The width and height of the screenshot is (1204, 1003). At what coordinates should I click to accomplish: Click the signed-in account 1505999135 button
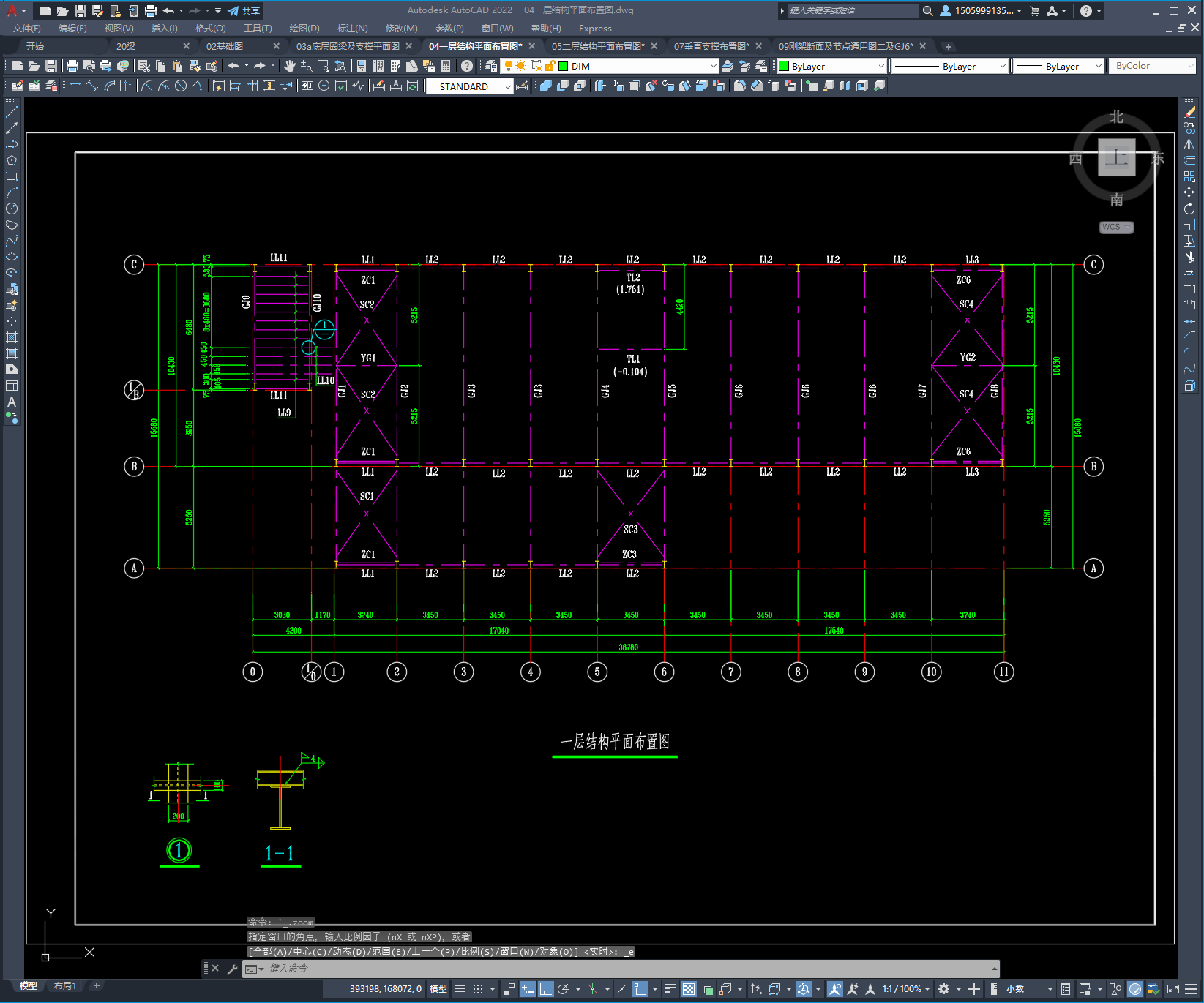980,11
